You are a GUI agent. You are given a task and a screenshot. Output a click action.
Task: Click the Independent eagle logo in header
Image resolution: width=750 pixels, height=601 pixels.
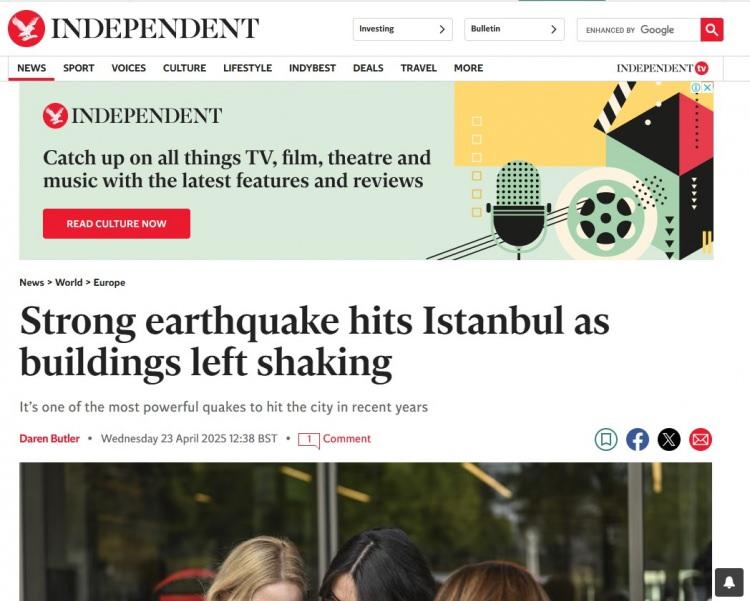[26, 29]
